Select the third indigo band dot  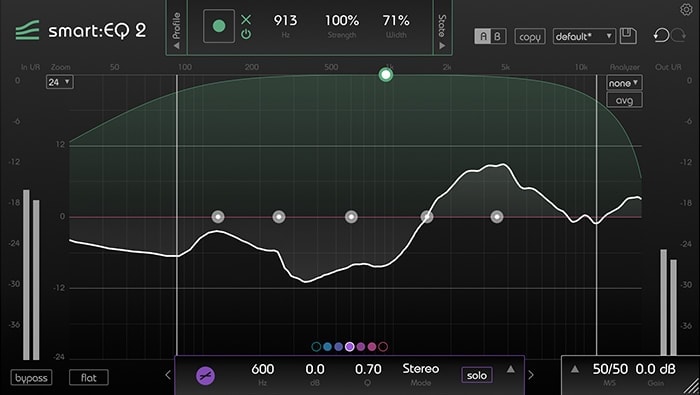338,346
